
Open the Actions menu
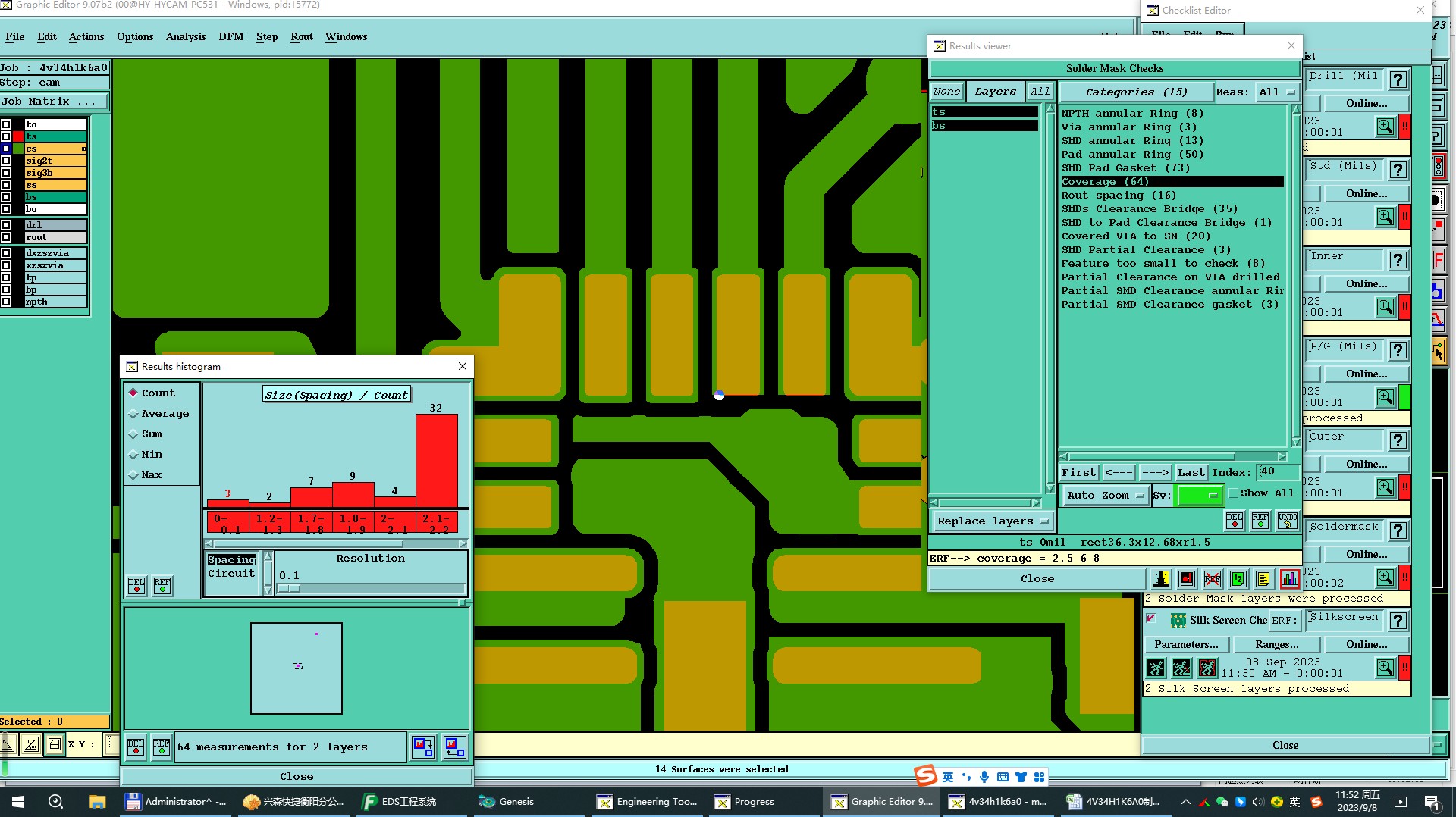tap(86, 36)
